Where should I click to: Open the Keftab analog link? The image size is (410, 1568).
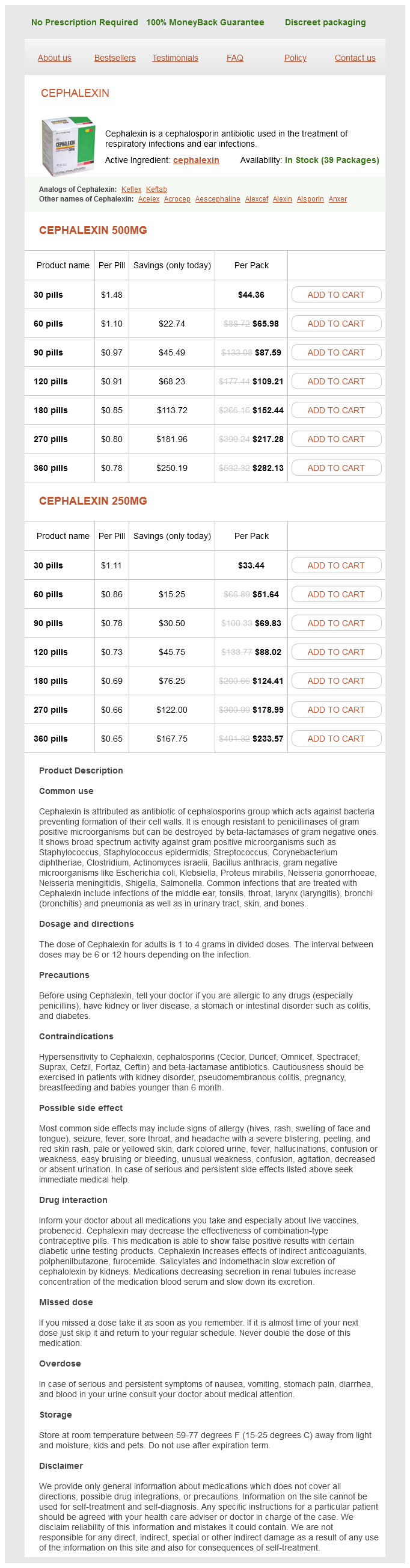(156, 189)
